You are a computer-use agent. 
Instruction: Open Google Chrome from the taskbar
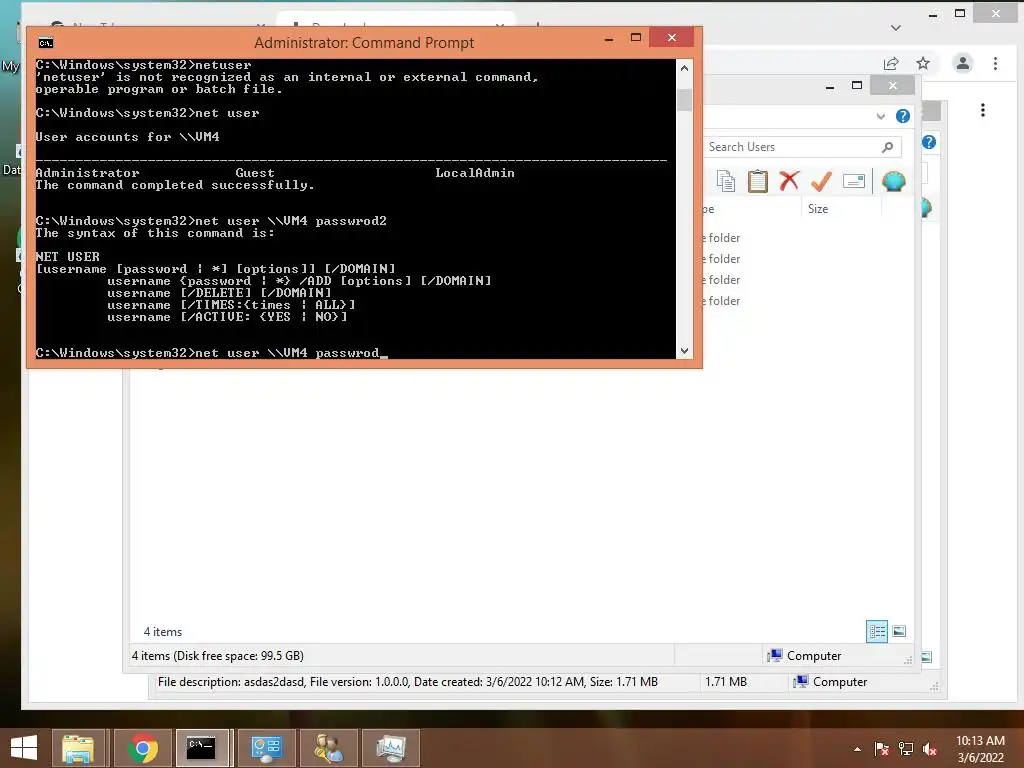click(x=142, y=748)
